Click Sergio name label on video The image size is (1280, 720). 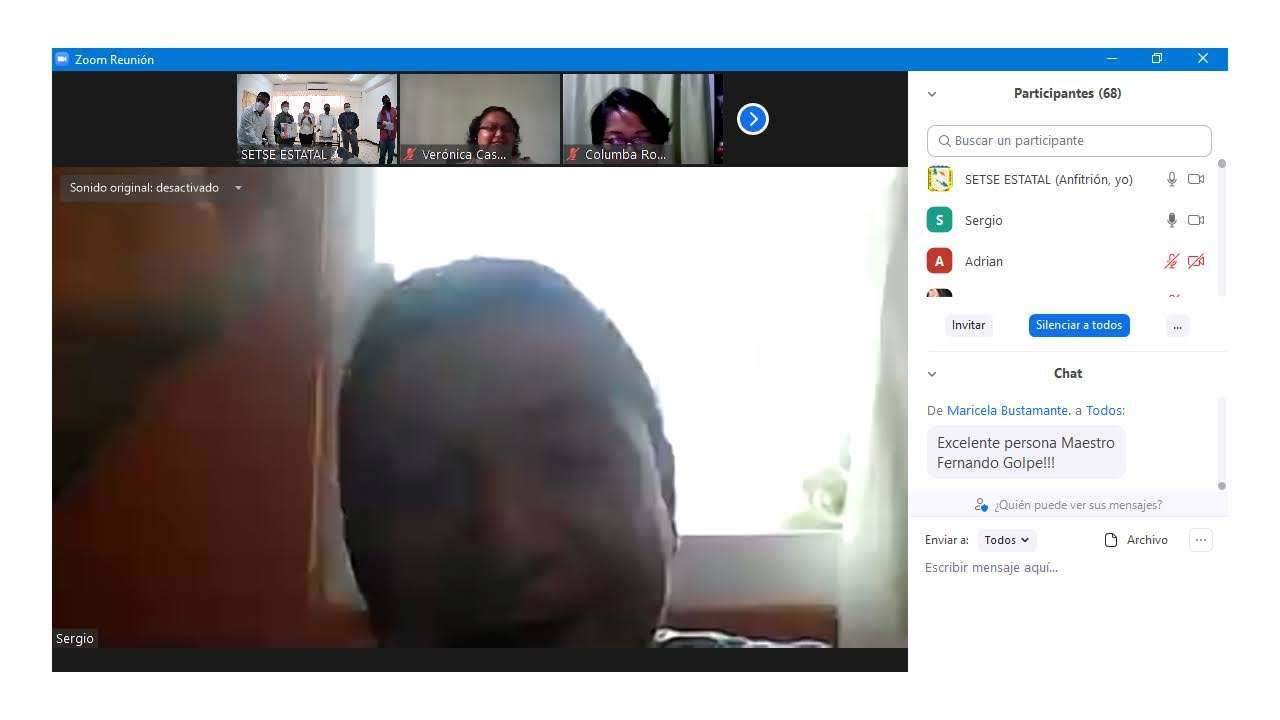[75, 638]
